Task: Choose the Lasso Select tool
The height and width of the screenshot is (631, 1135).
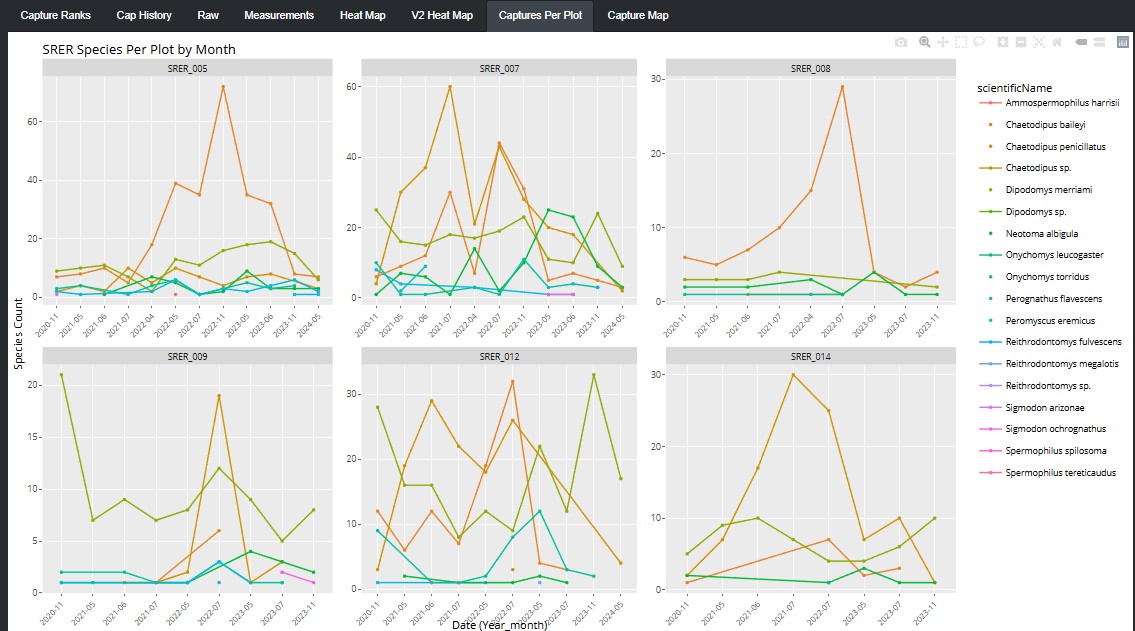Action: [x=979, y=42]
